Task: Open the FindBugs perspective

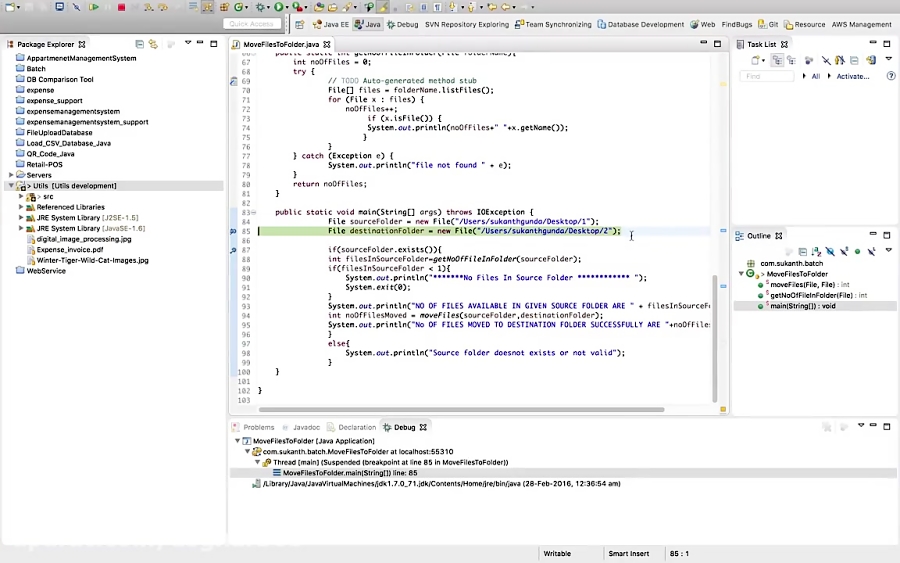Action: coord(736,24)
